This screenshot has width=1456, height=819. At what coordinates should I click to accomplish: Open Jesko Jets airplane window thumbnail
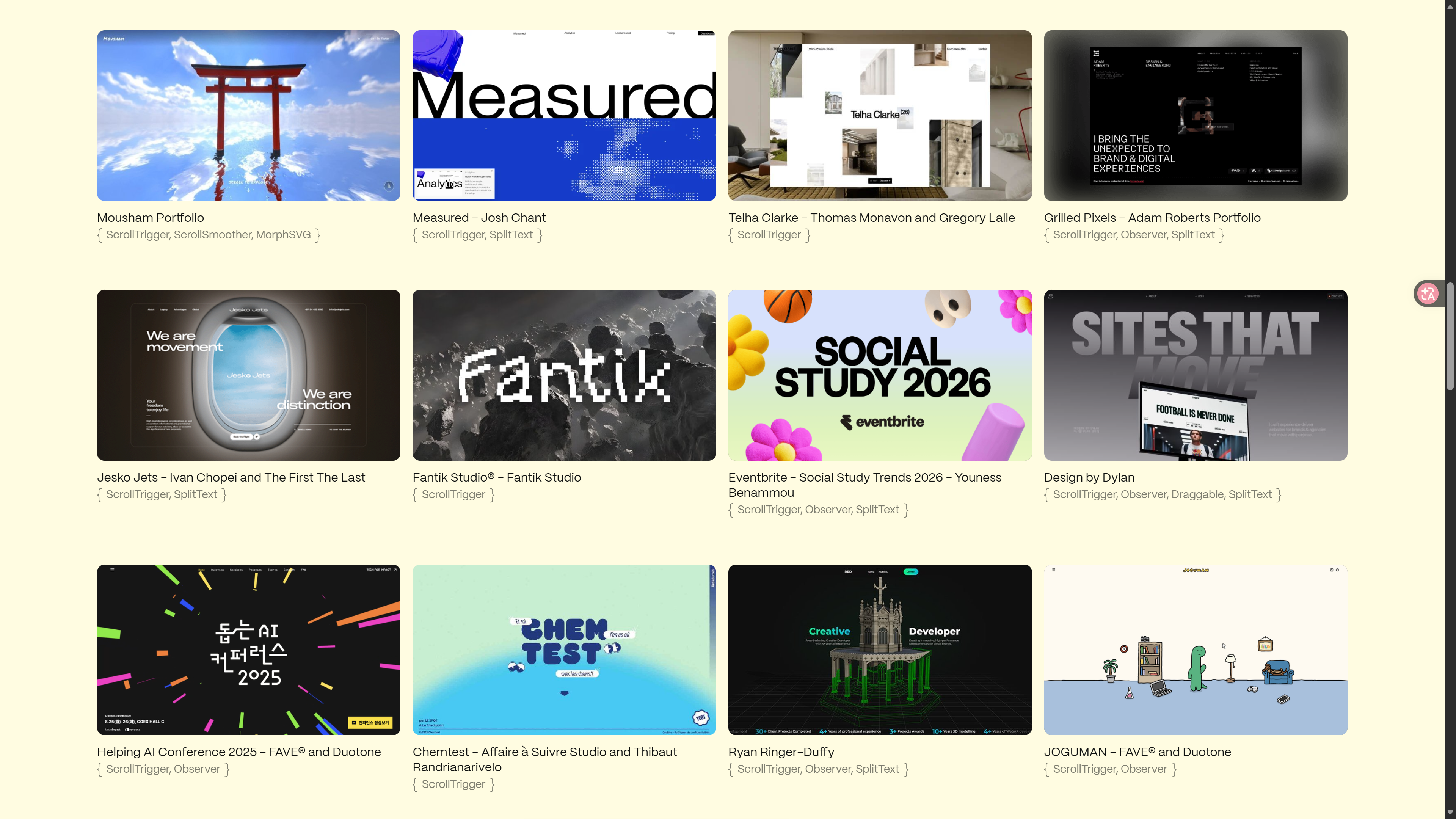(248, 375)
